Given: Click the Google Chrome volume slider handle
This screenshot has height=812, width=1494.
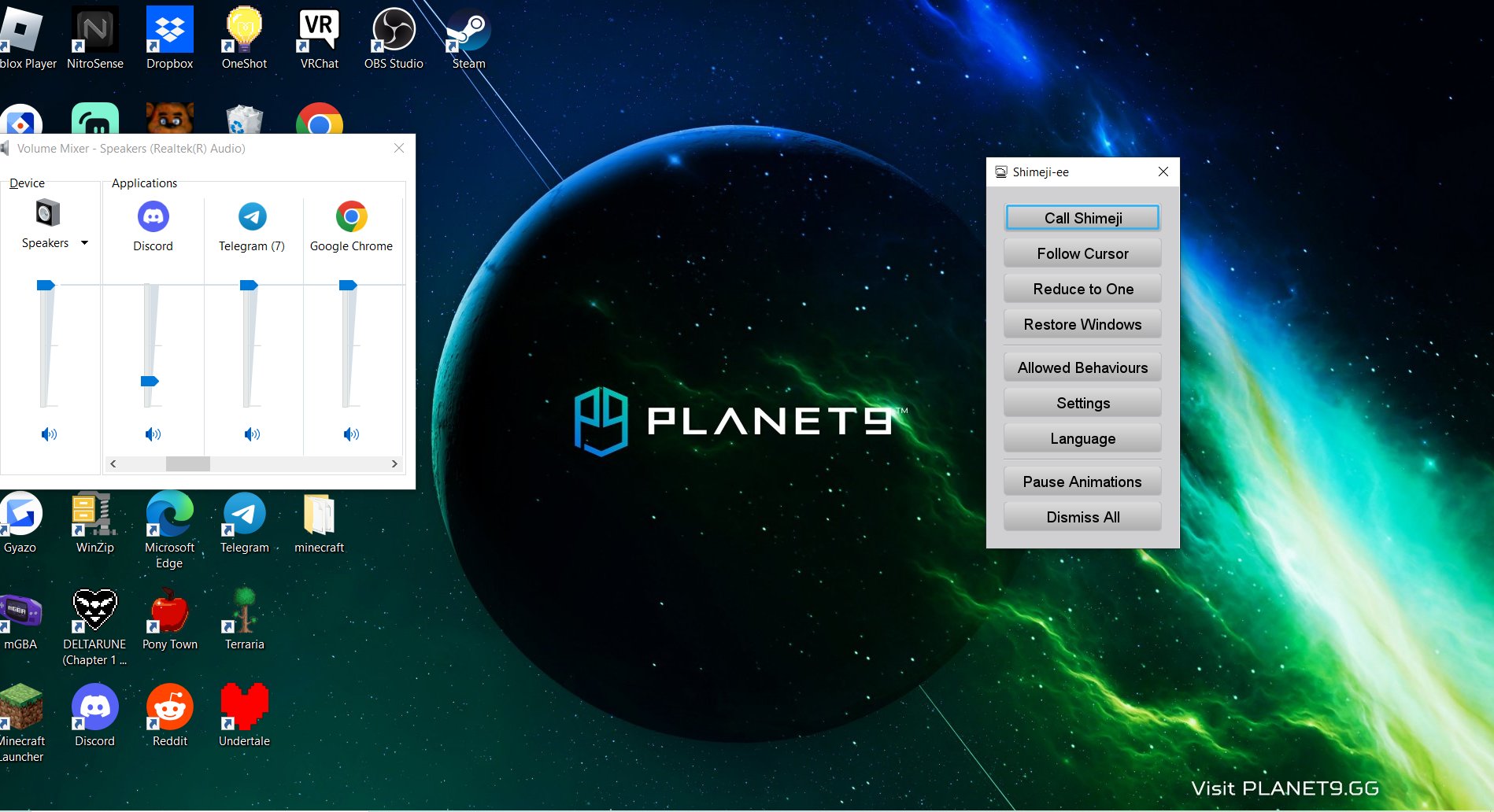Looking at the screenshot, I should click(348, 286).
